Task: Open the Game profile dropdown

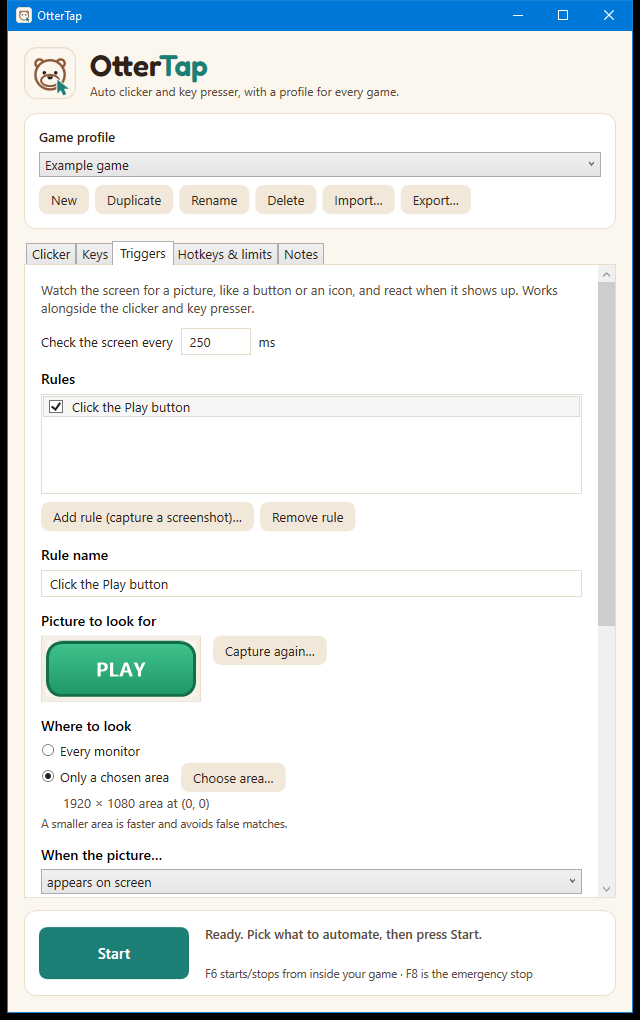Action: pyautogui.click(x=319, y=165)
